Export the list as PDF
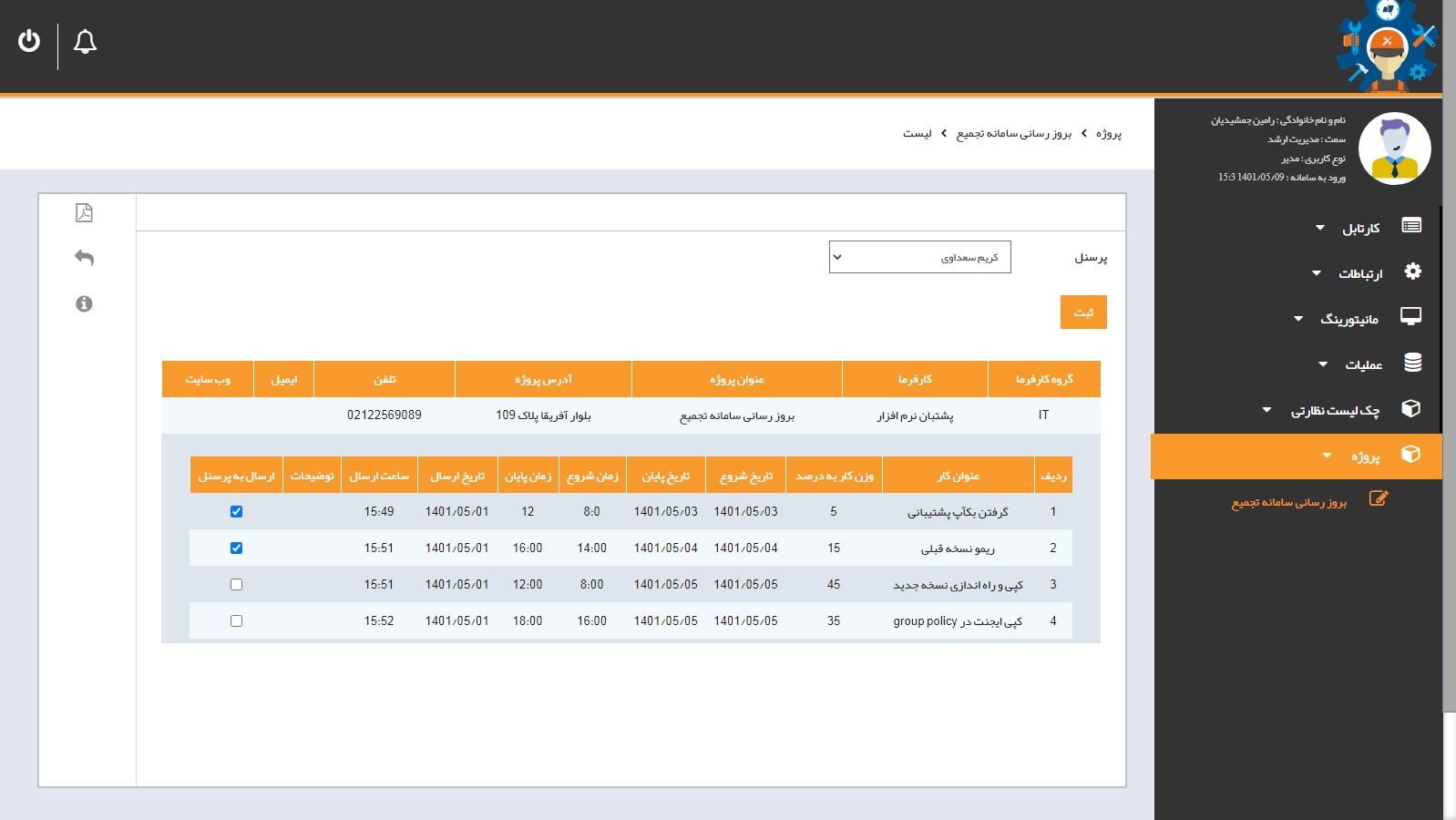This screenshot has height=820, width=1456. tap(84, 213)
